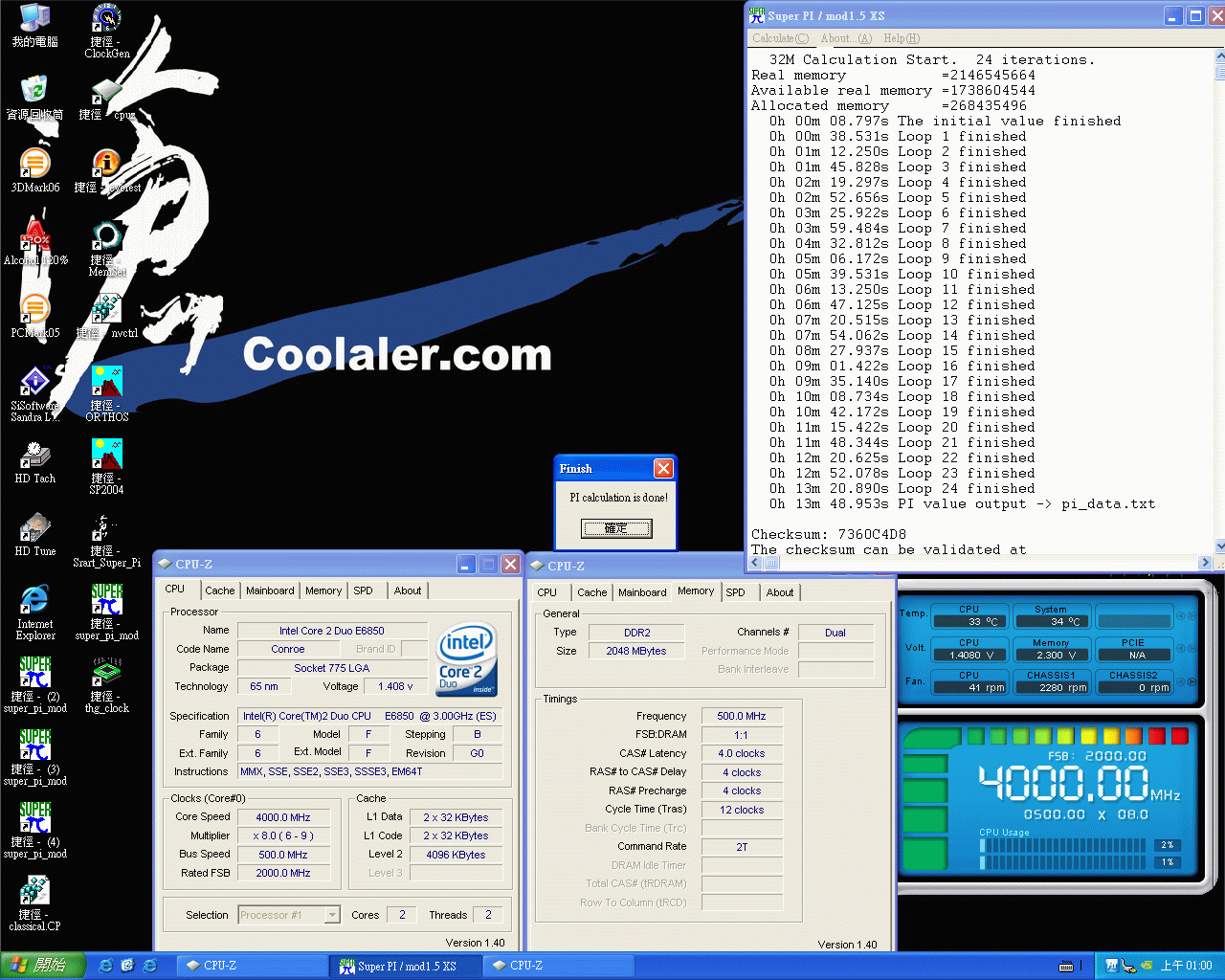1225x980 pixels.
Task: Launch the HD Tune desktop icon
Action: tap(35, 534)
